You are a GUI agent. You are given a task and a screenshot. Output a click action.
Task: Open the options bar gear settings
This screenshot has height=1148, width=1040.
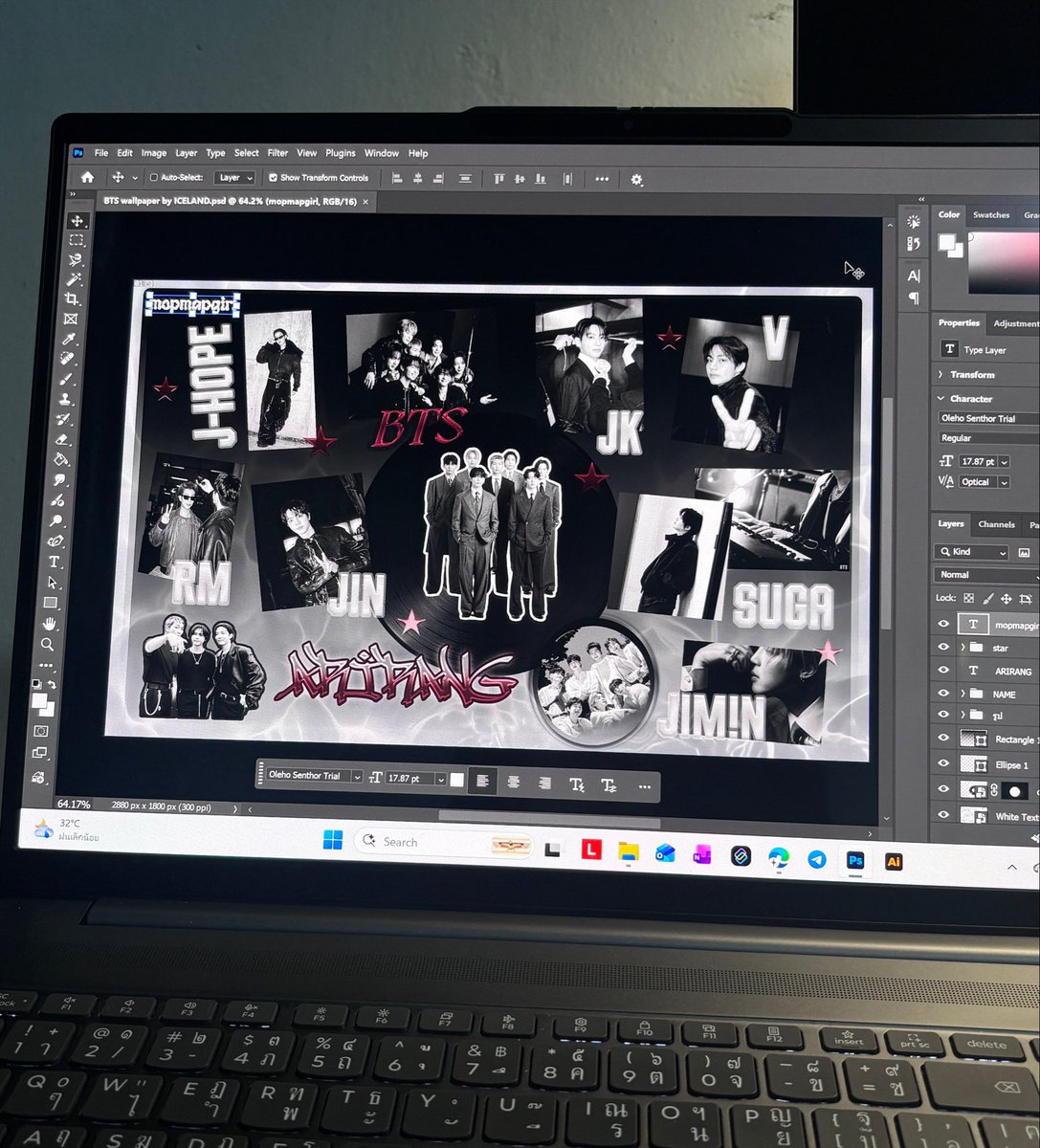[x=636, y=179]
